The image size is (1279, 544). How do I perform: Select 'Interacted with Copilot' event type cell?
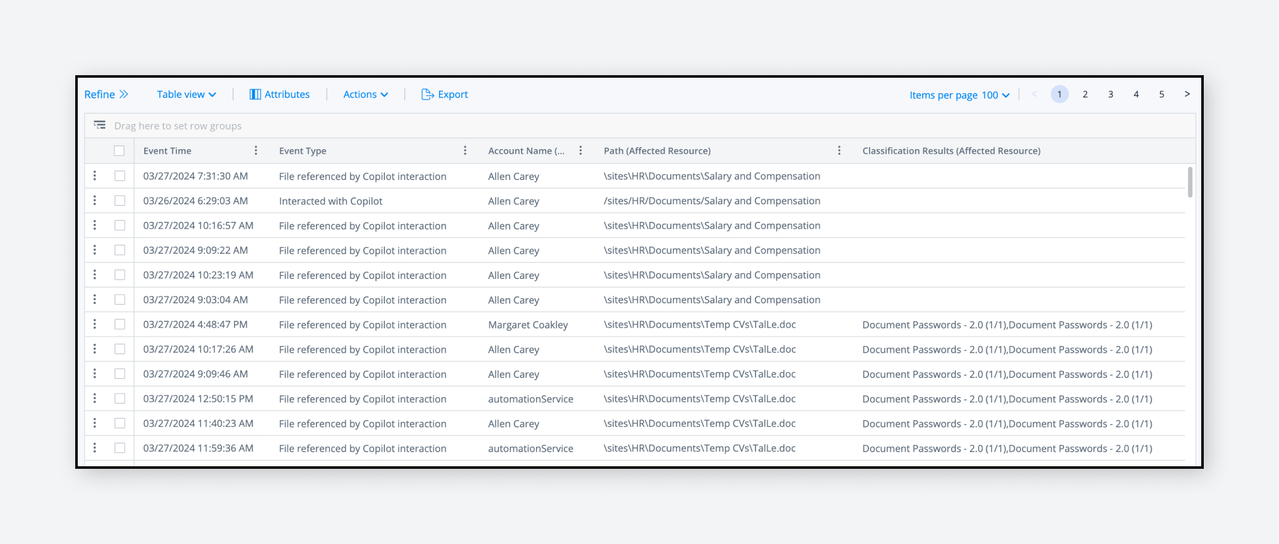pyautogui.click(x=331, y=201)
